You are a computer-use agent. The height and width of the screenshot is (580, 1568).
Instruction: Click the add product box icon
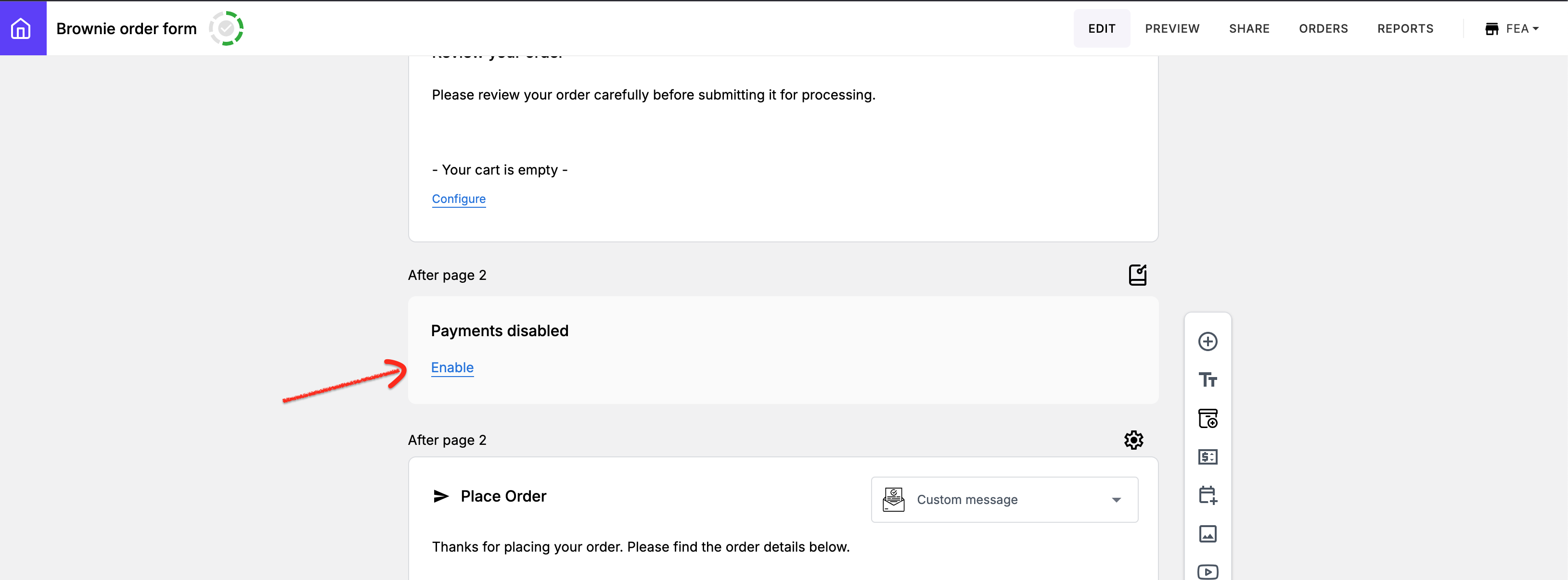(x=1208, y=418)
